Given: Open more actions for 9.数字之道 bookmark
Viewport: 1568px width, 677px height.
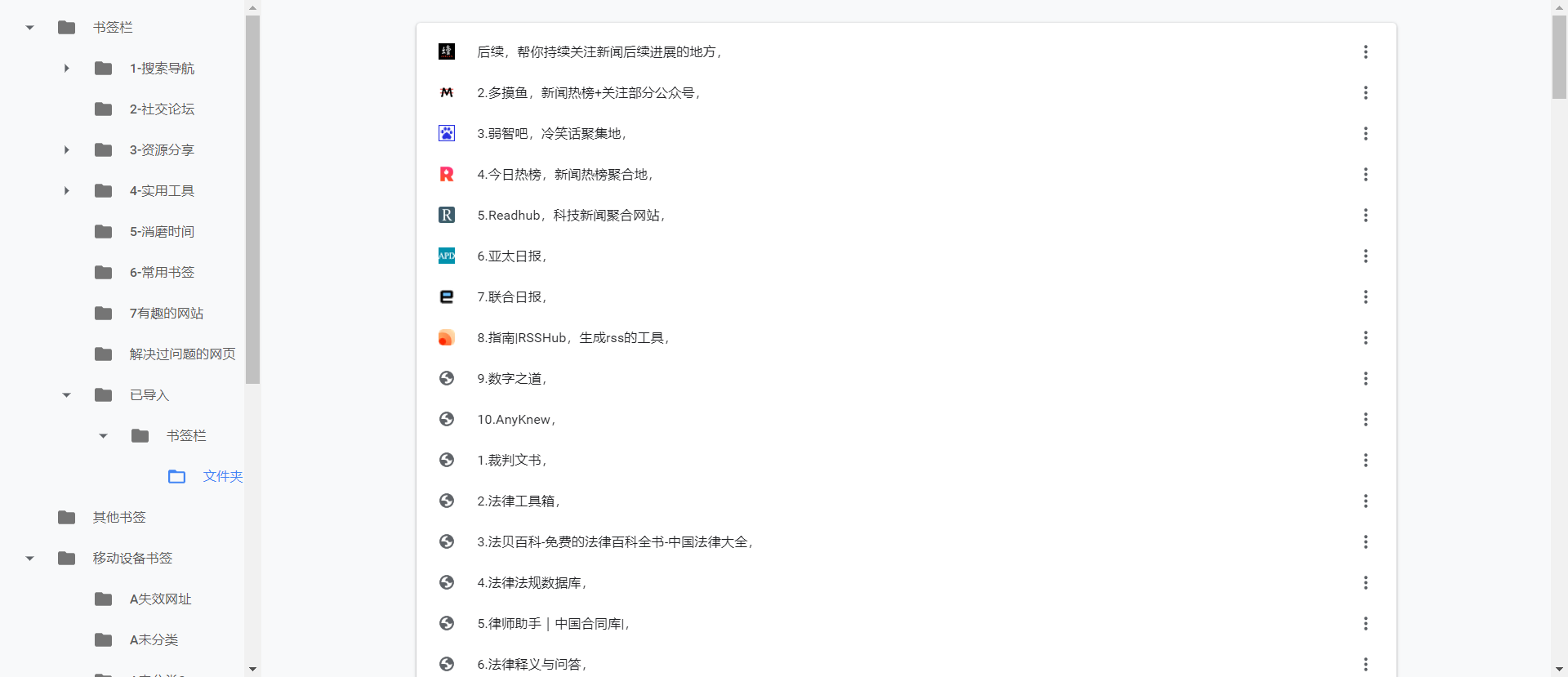Looking at the screenshot, I should [1365, 378].
